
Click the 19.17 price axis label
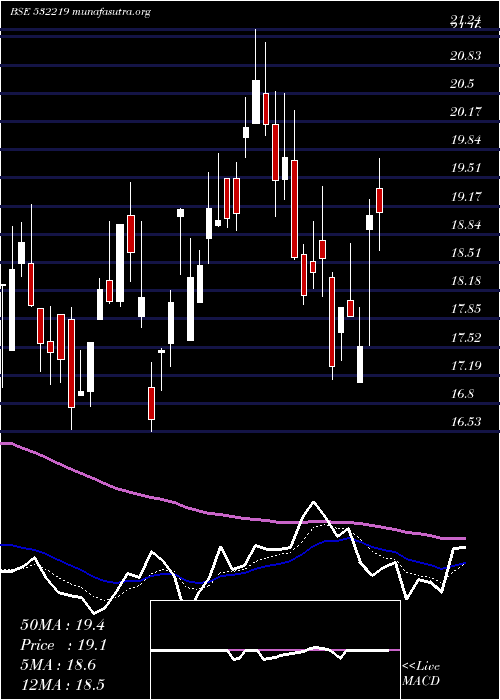[466, 196]
